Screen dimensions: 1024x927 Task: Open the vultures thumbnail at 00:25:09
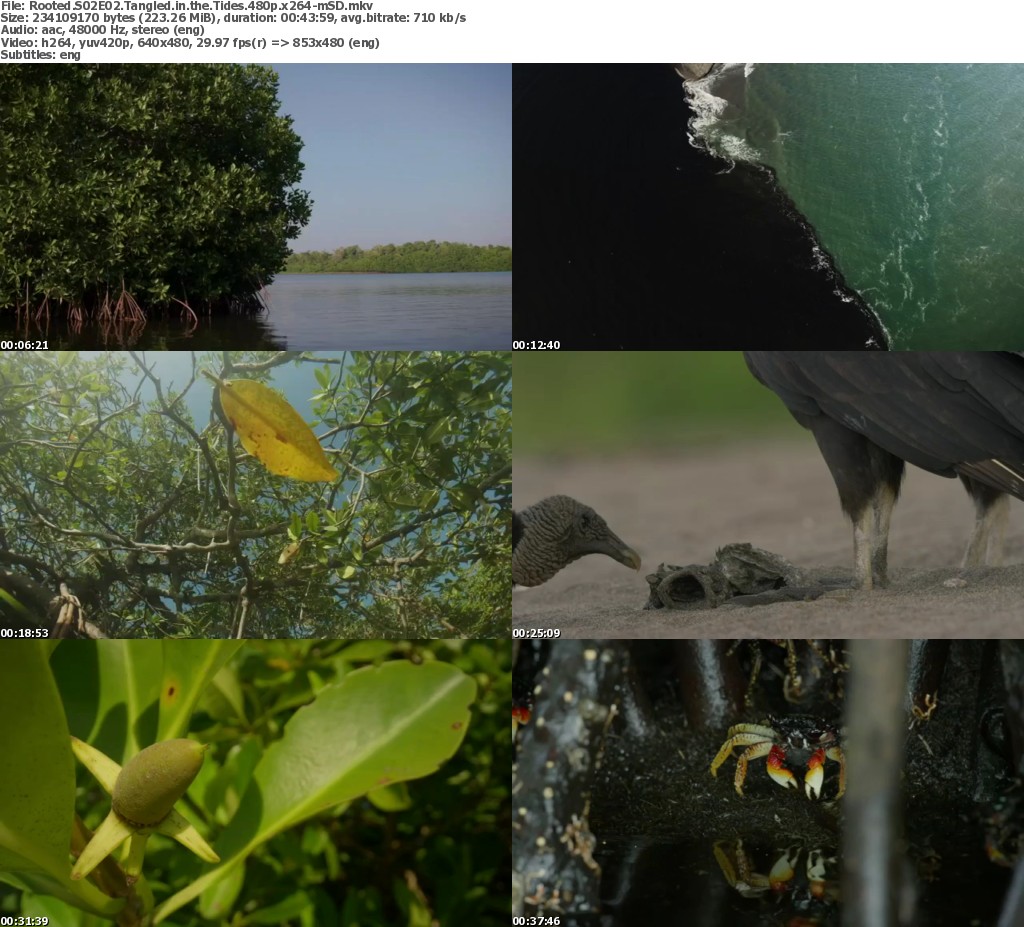[x=768, y=494]
